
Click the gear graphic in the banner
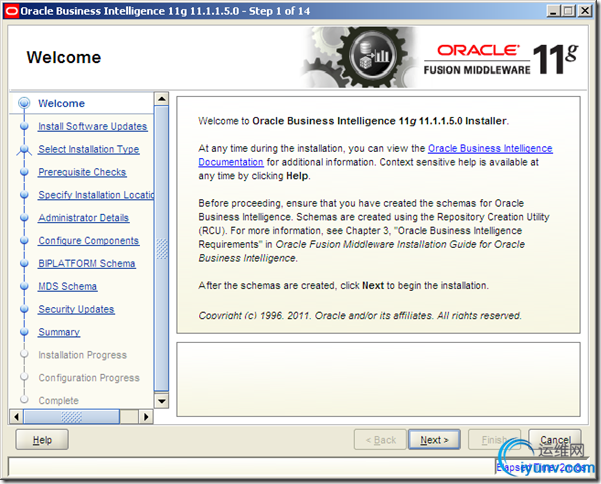coord(362,57)
